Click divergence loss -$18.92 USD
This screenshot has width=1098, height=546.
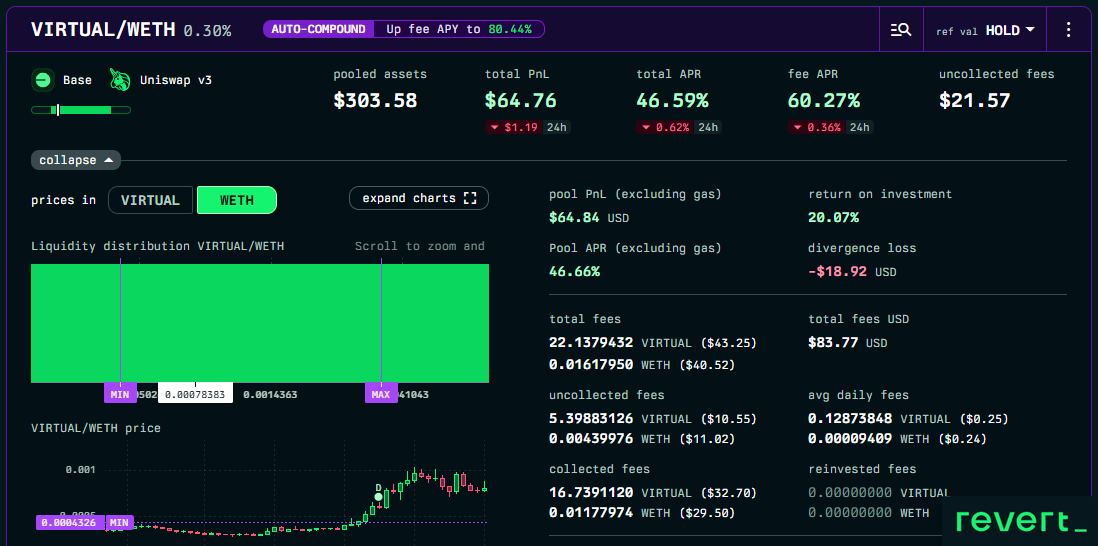point(852,271)
